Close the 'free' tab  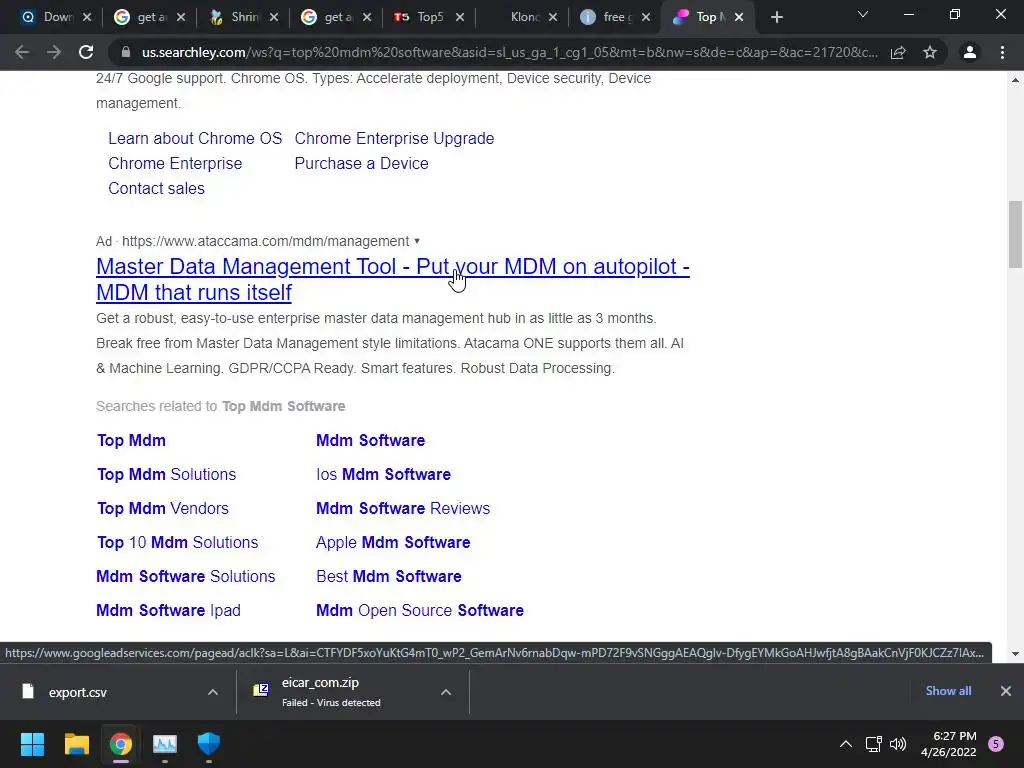coord(646,18)
